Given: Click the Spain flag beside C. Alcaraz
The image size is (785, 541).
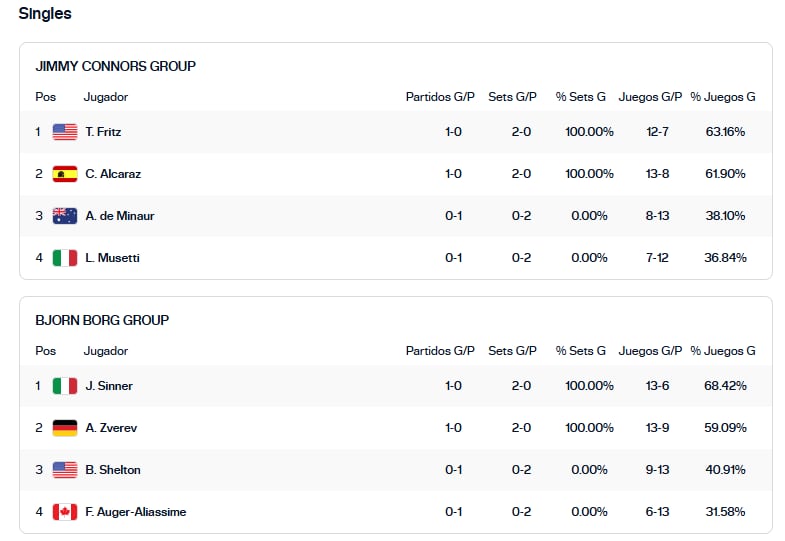Looking at the screenshot, I should pyautogui.click(x=65, y=174).
